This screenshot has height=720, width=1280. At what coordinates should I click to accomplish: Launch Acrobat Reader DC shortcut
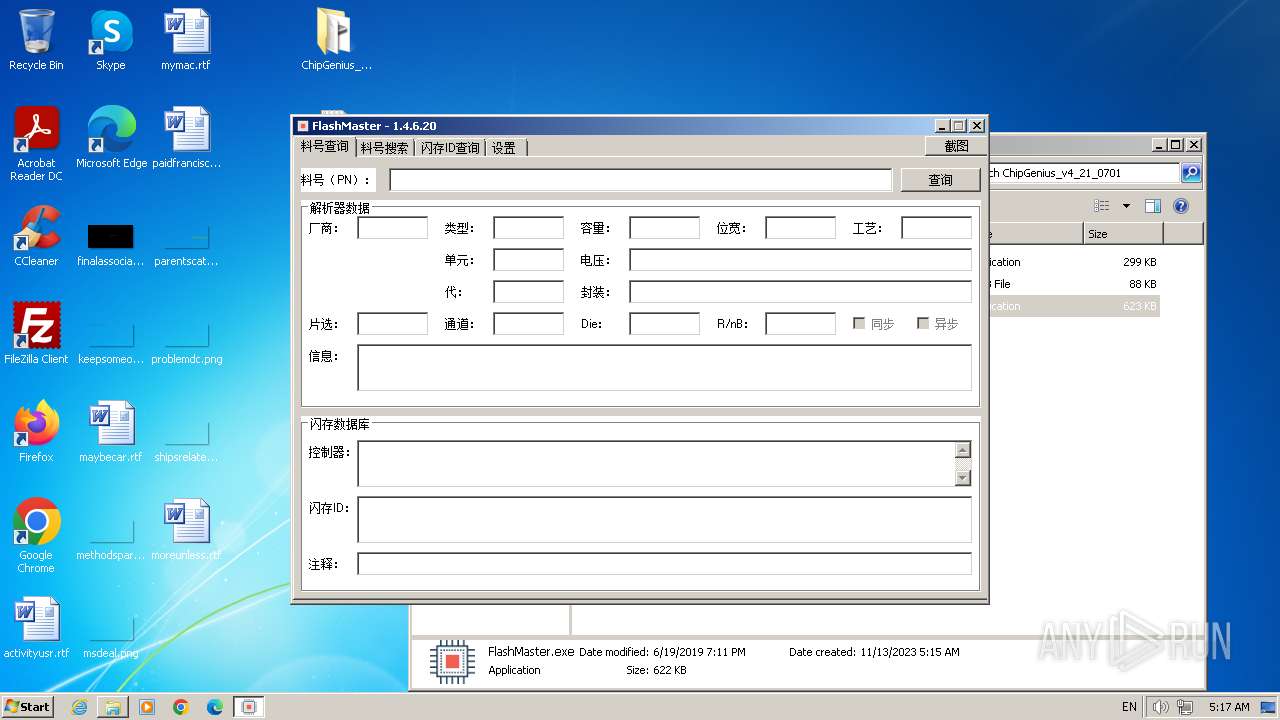pyautogui.click(x=36, y=143)
